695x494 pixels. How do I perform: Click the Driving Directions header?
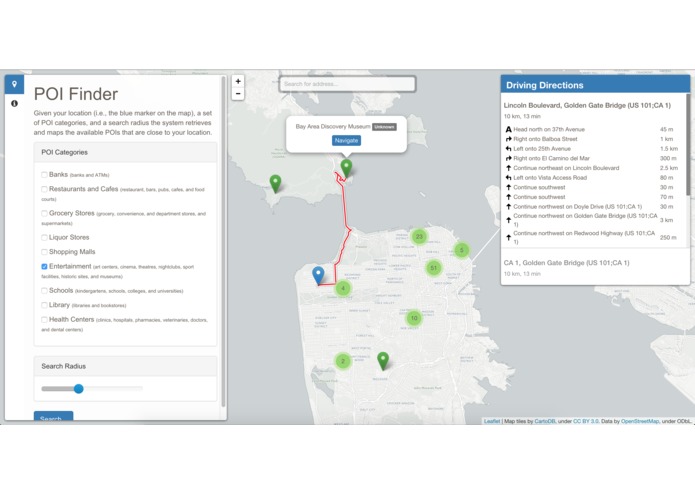click(595, 85)
